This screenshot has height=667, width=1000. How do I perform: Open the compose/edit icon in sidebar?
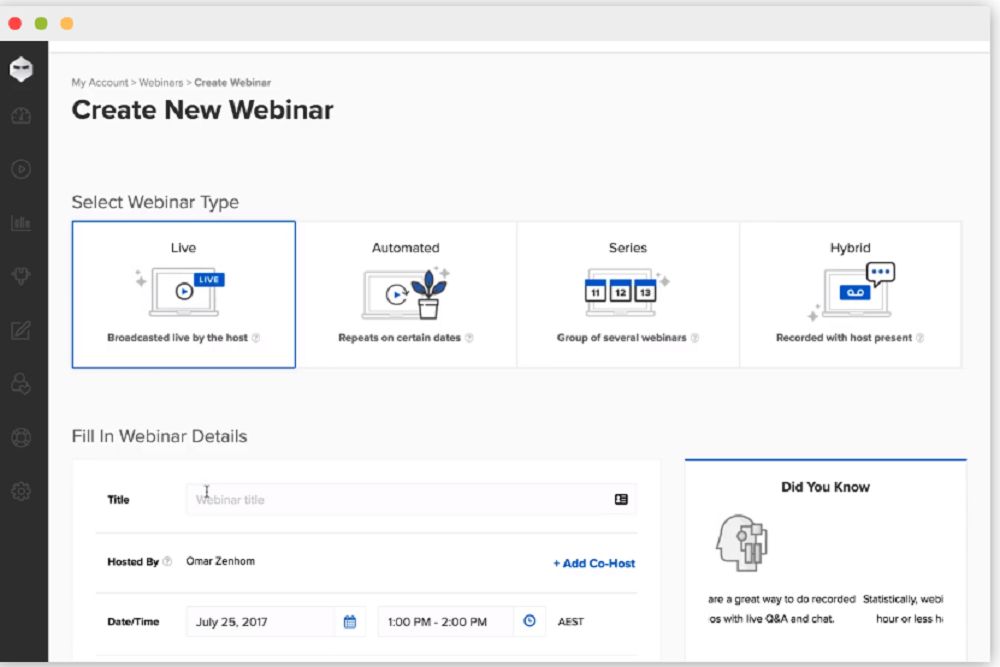point(22,330)
